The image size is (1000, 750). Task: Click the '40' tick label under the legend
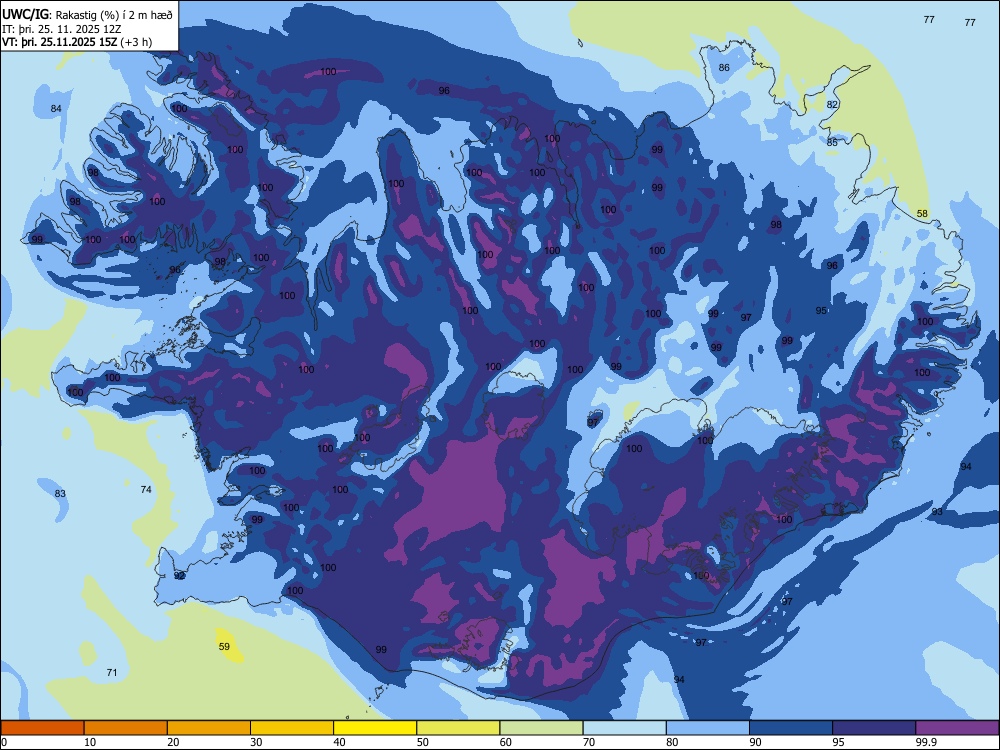(x=340, y=742)
